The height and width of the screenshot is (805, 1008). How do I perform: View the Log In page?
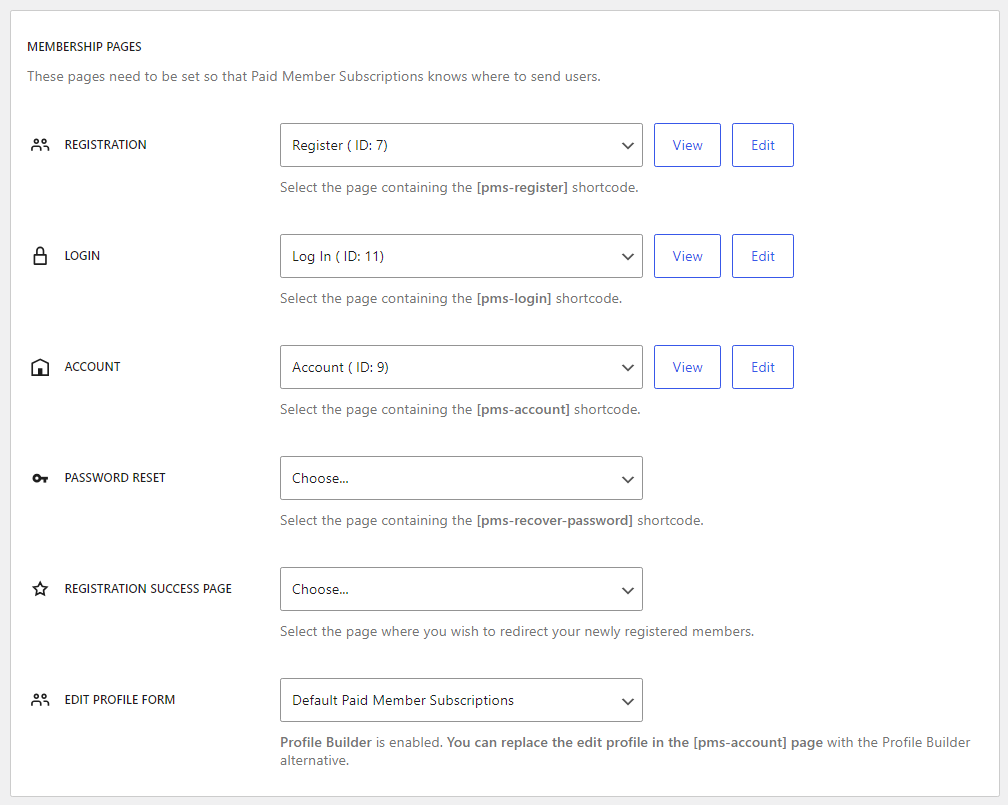tap(687, 256)
